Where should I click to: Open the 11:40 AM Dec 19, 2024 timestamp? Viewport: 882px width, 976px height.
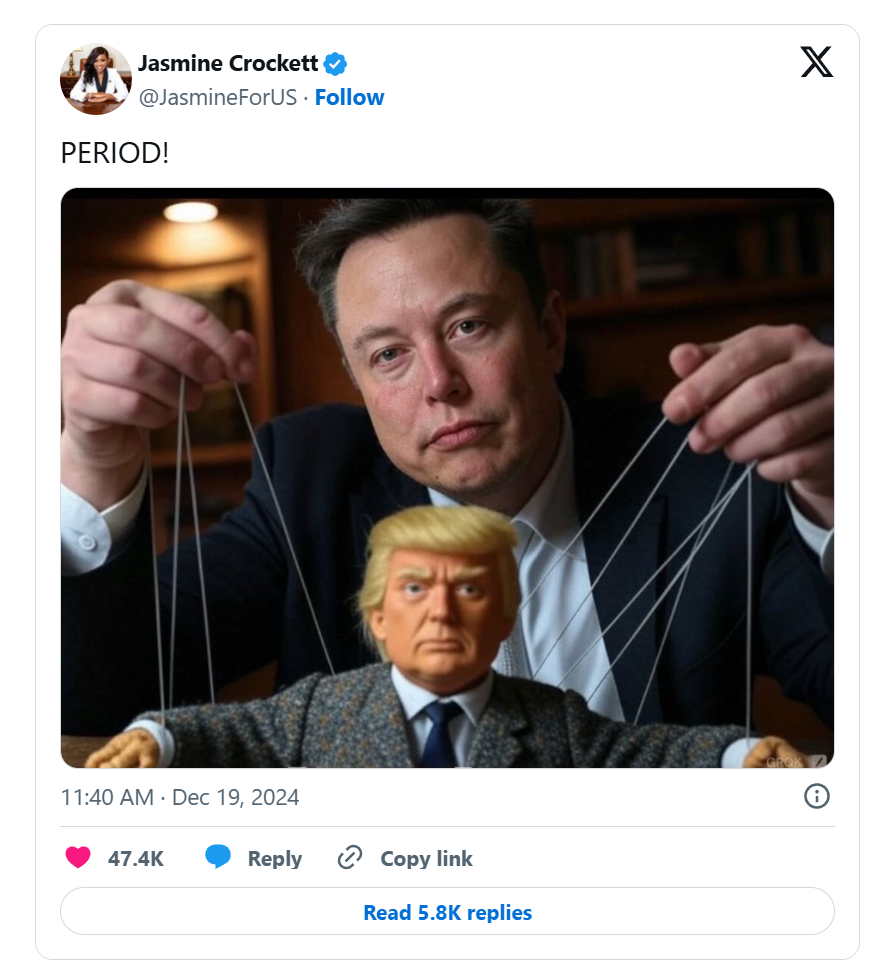180,797
